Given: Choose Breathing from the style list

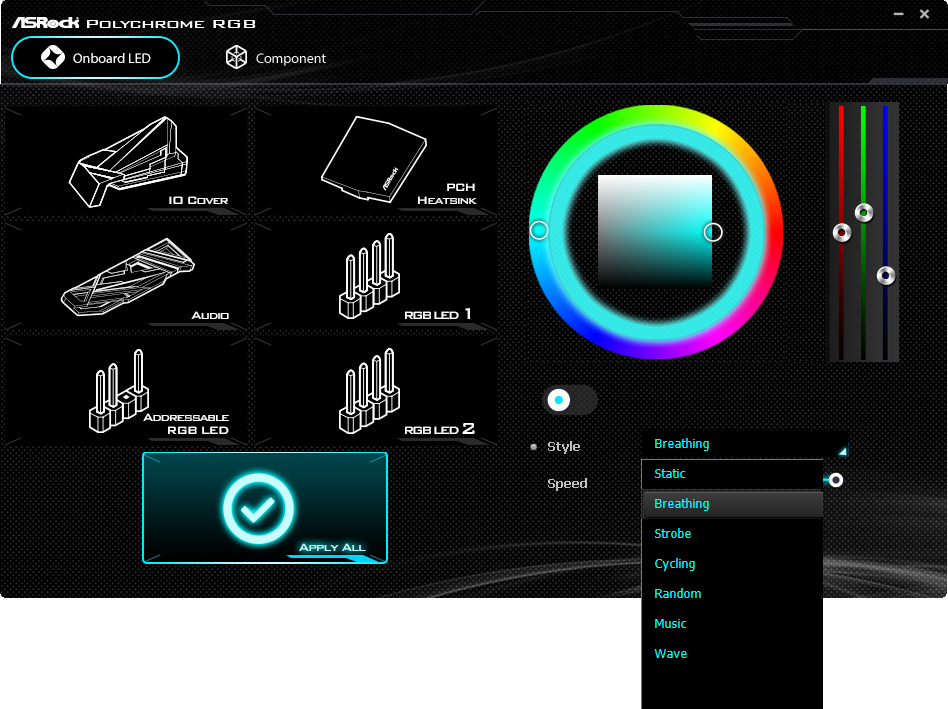Looking at the screenshot, I should coord(732,504).
